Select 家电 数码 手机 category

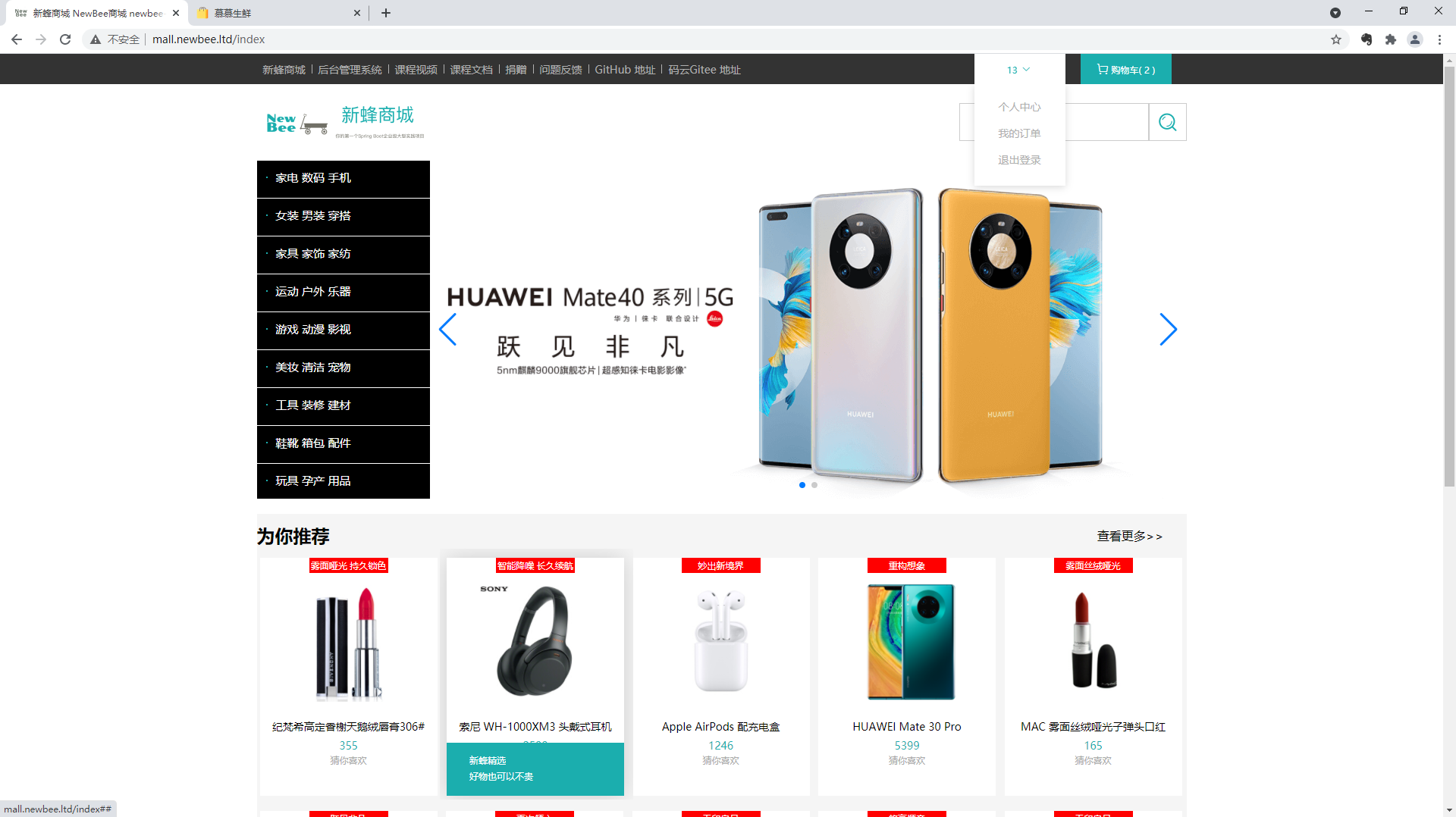point(344,178)
